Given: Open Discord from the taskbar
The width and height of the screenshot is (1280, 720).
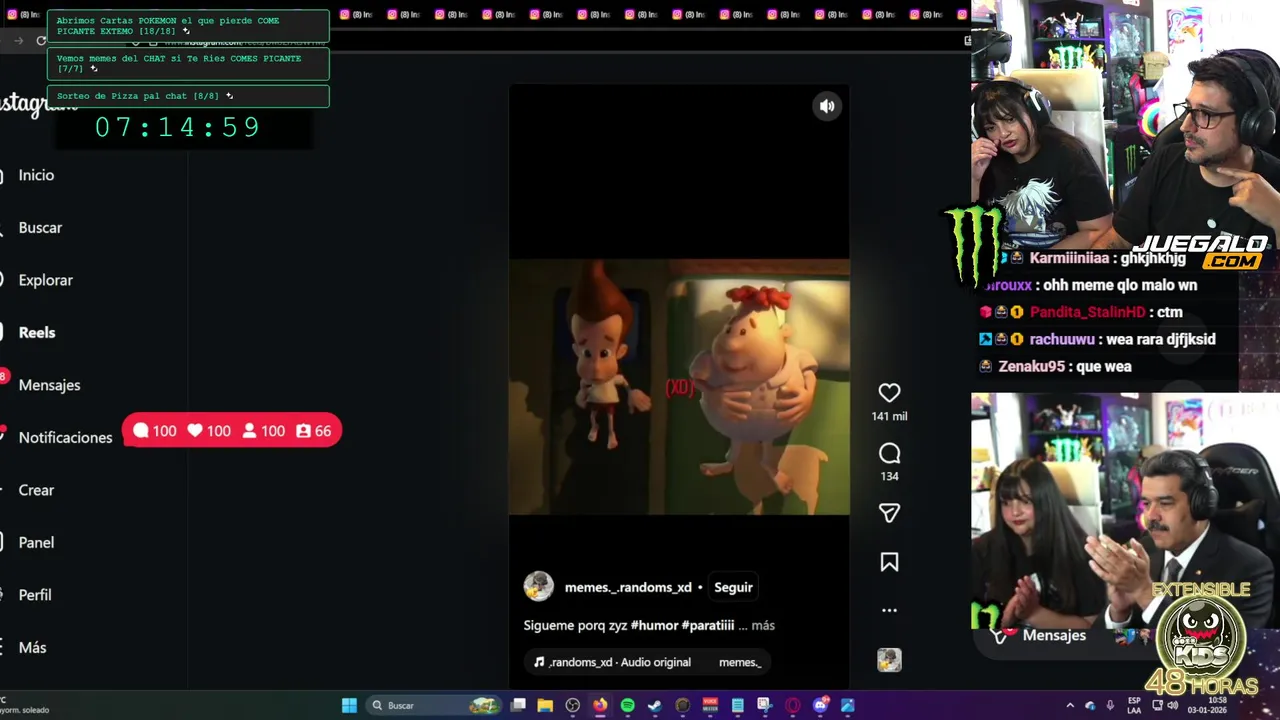Looking at the screenshot, I should coord(821,705).
